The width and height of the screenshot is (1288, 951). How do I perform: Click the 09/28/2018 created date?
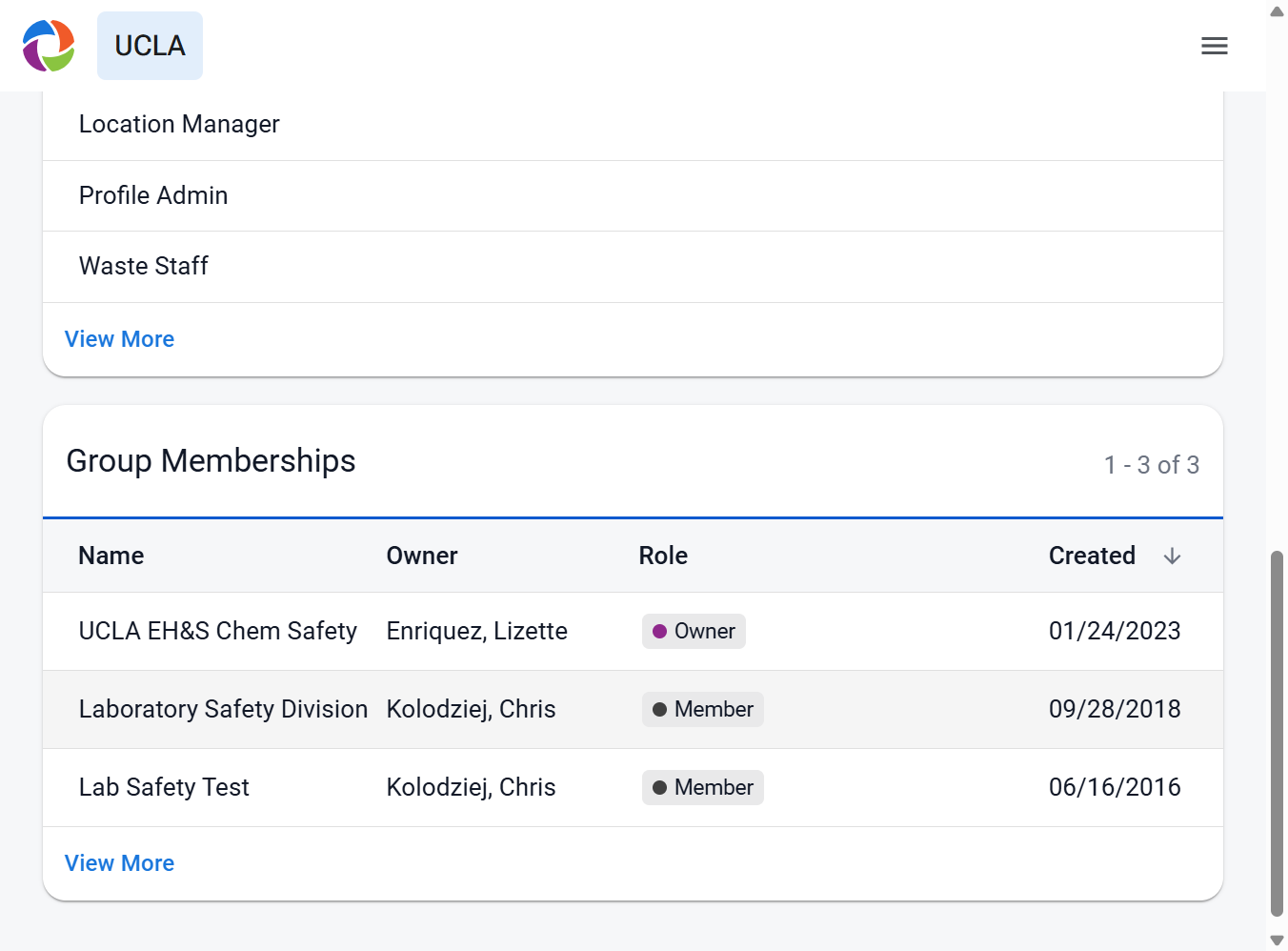point(1115,709)
